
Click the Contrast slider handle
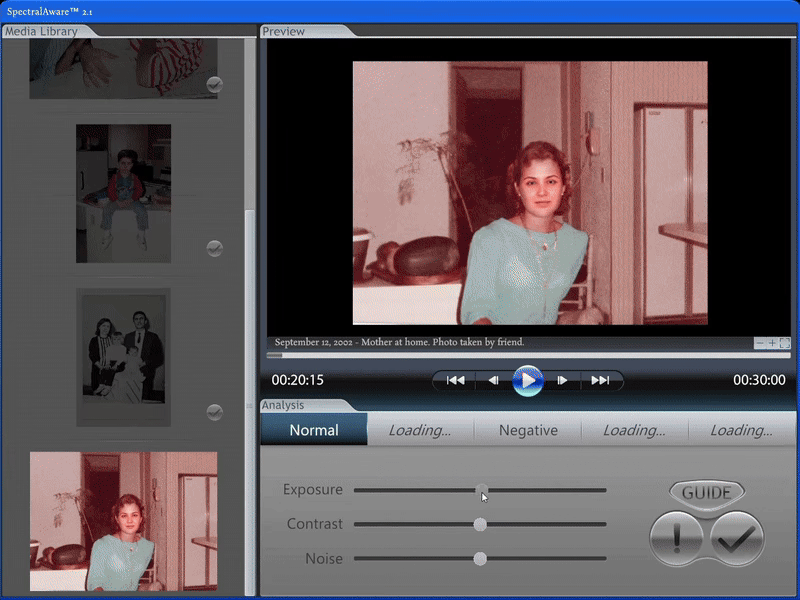(480, 524)
